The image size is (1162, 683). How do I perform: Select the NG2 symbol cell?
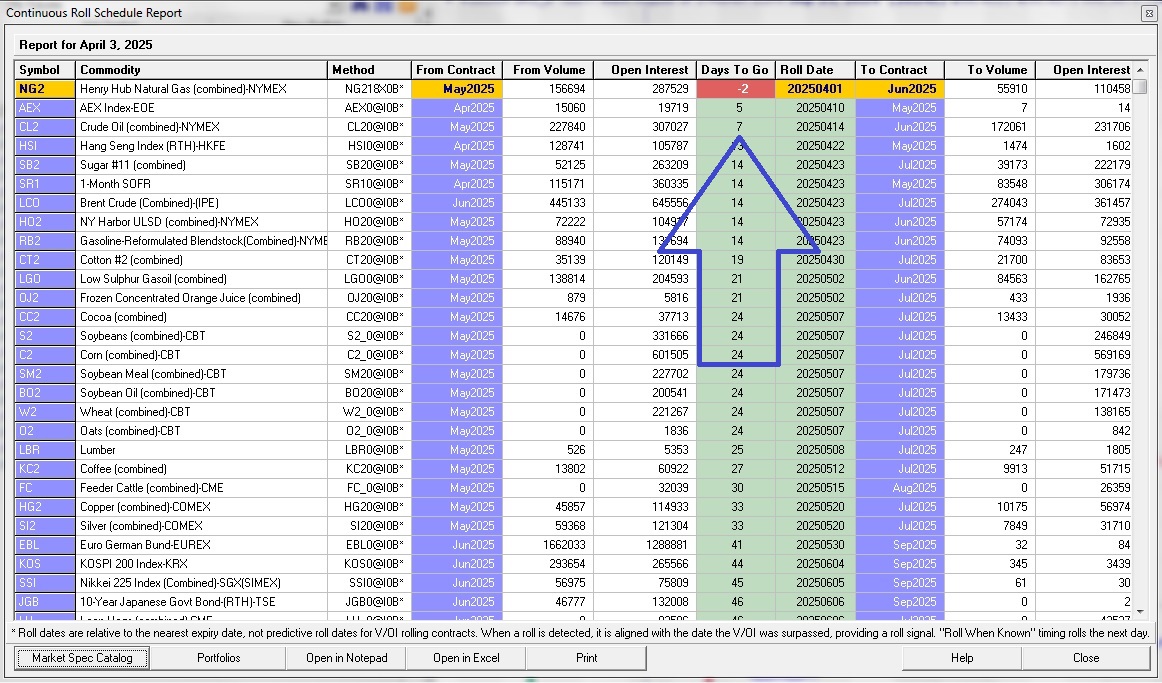(45, 89)
